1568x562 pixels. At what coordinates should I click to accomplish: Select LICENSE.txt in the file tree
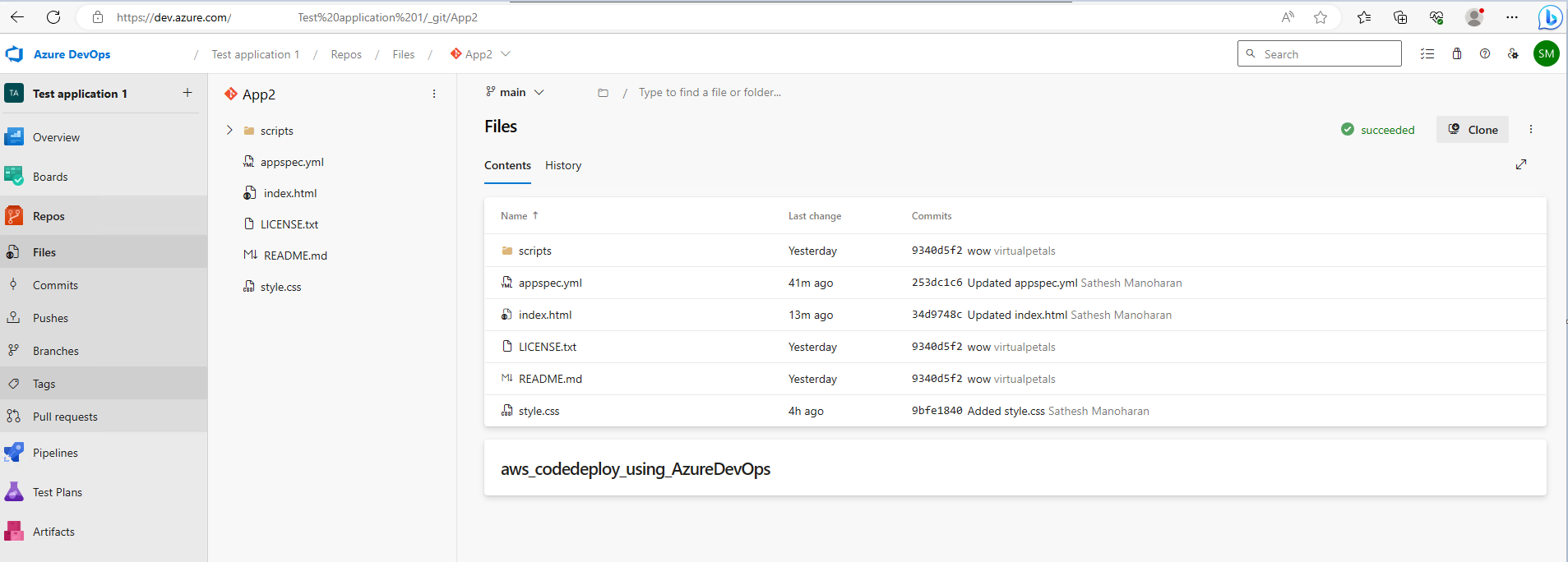(x=289, y=224)
